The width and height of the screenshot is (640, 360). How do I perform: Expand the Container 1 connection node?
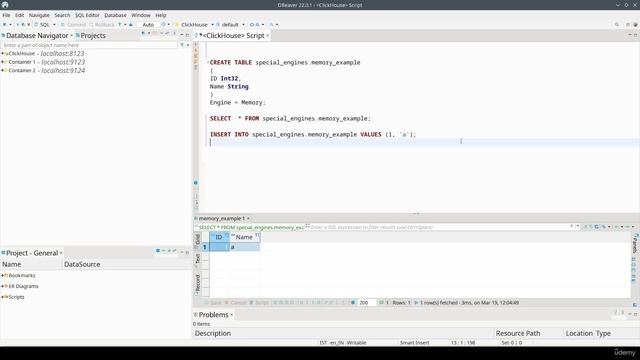(2, 62)
